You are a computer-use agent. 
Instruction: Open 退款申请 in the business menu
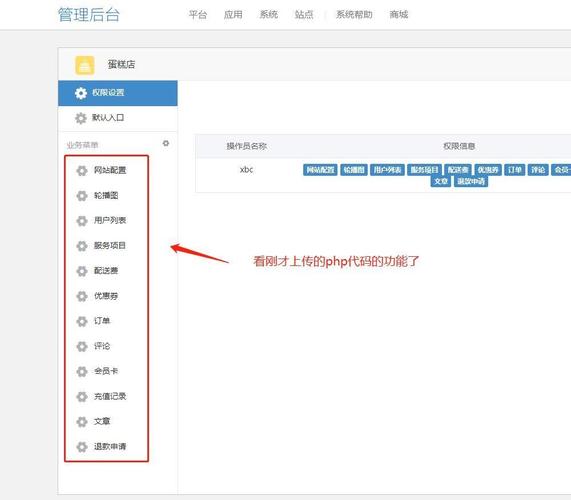(x=110, y=446)
